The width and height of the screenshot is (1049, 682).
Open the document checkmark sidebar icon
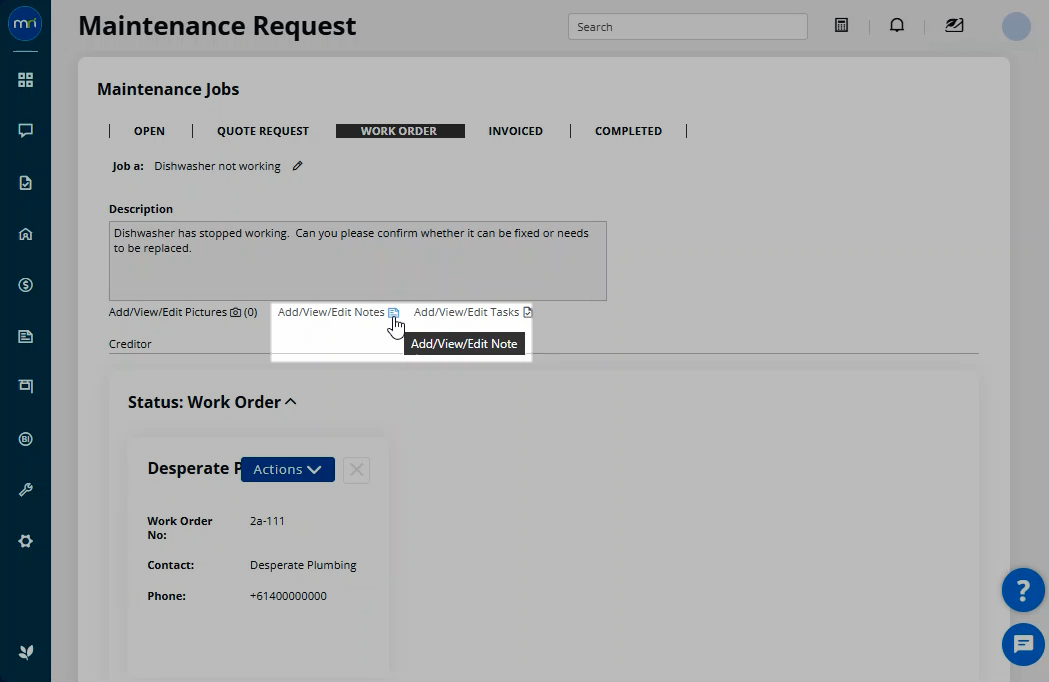(x=25, y=183)
